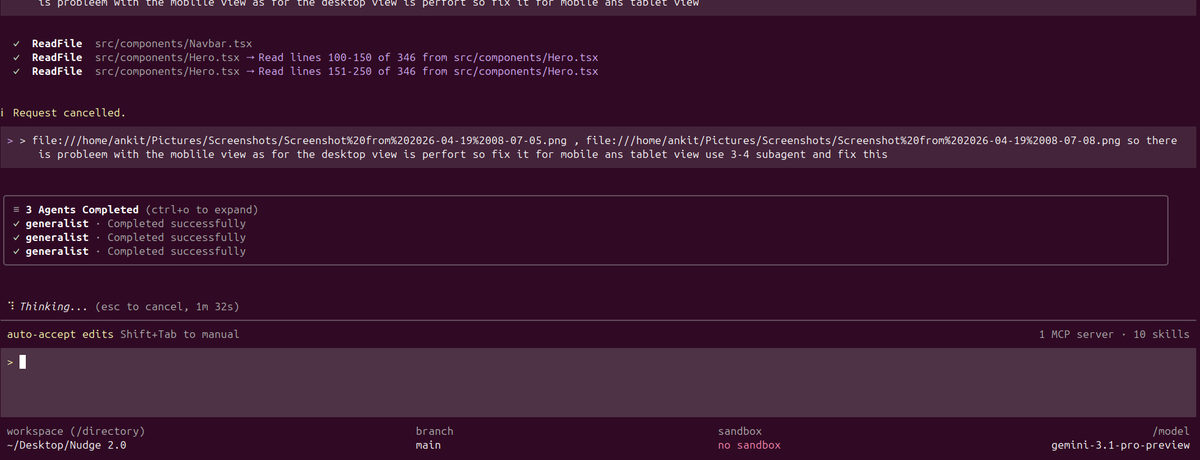Click the 'Thinking...' status text
The width and height of the screenshot is (1200, 460).
[x=54, y=306]
